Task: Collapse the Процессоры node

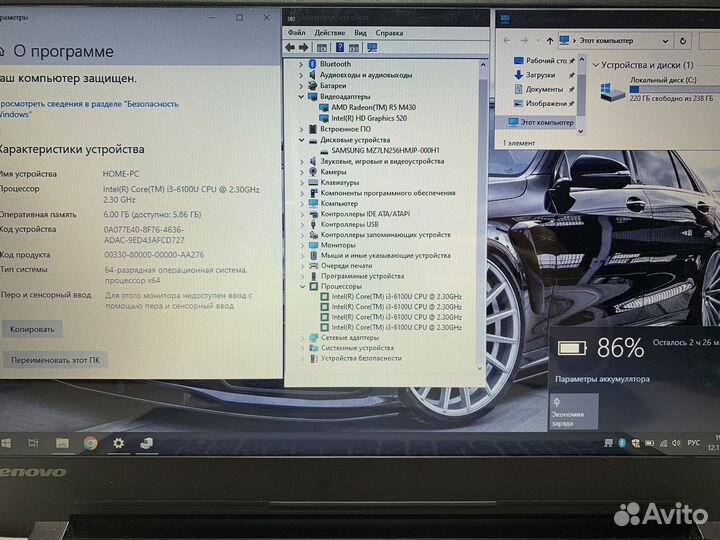Action: (x=302, y=286)
